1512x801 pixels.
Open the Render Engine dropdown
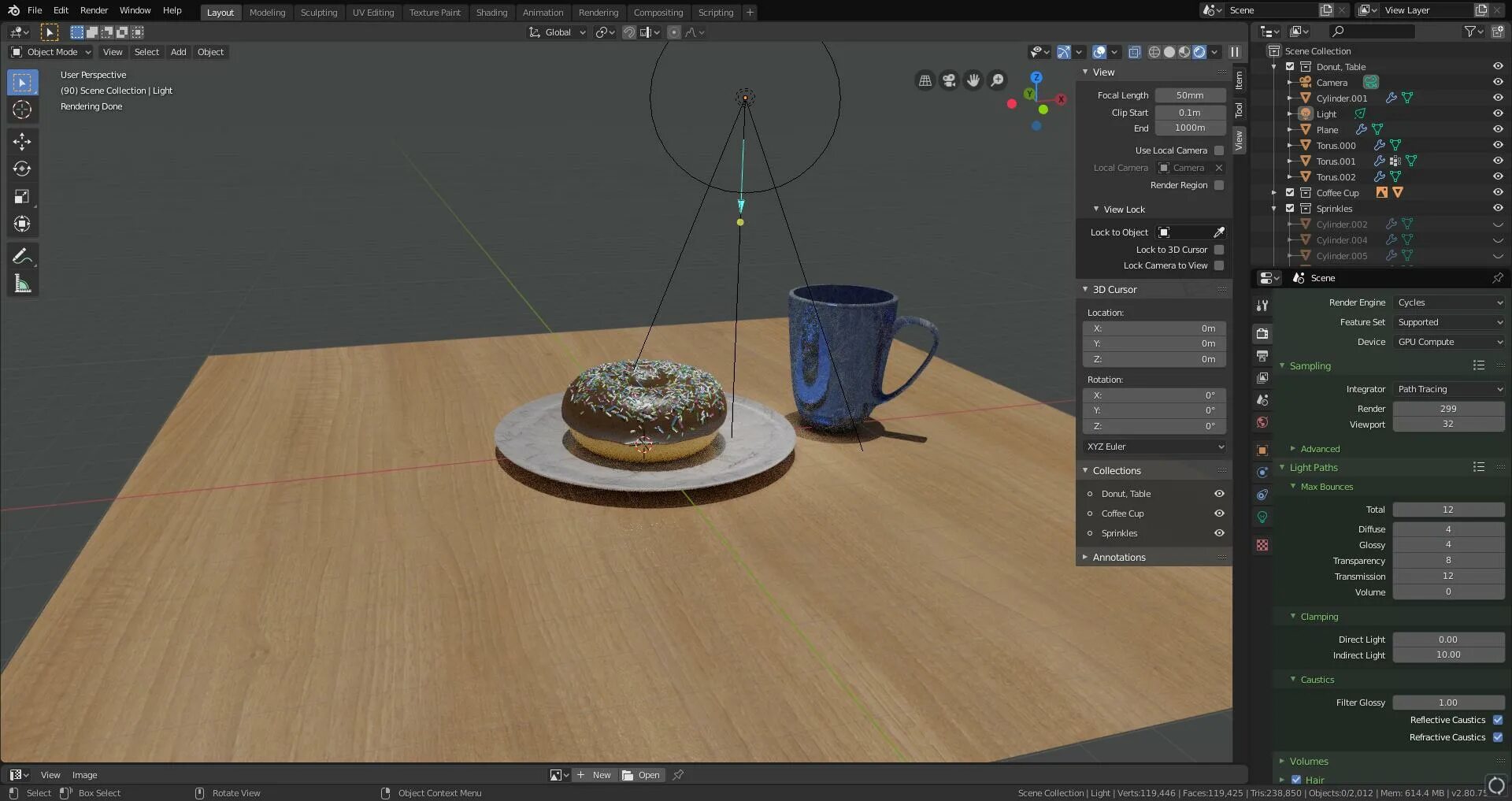click(1449, 302)
